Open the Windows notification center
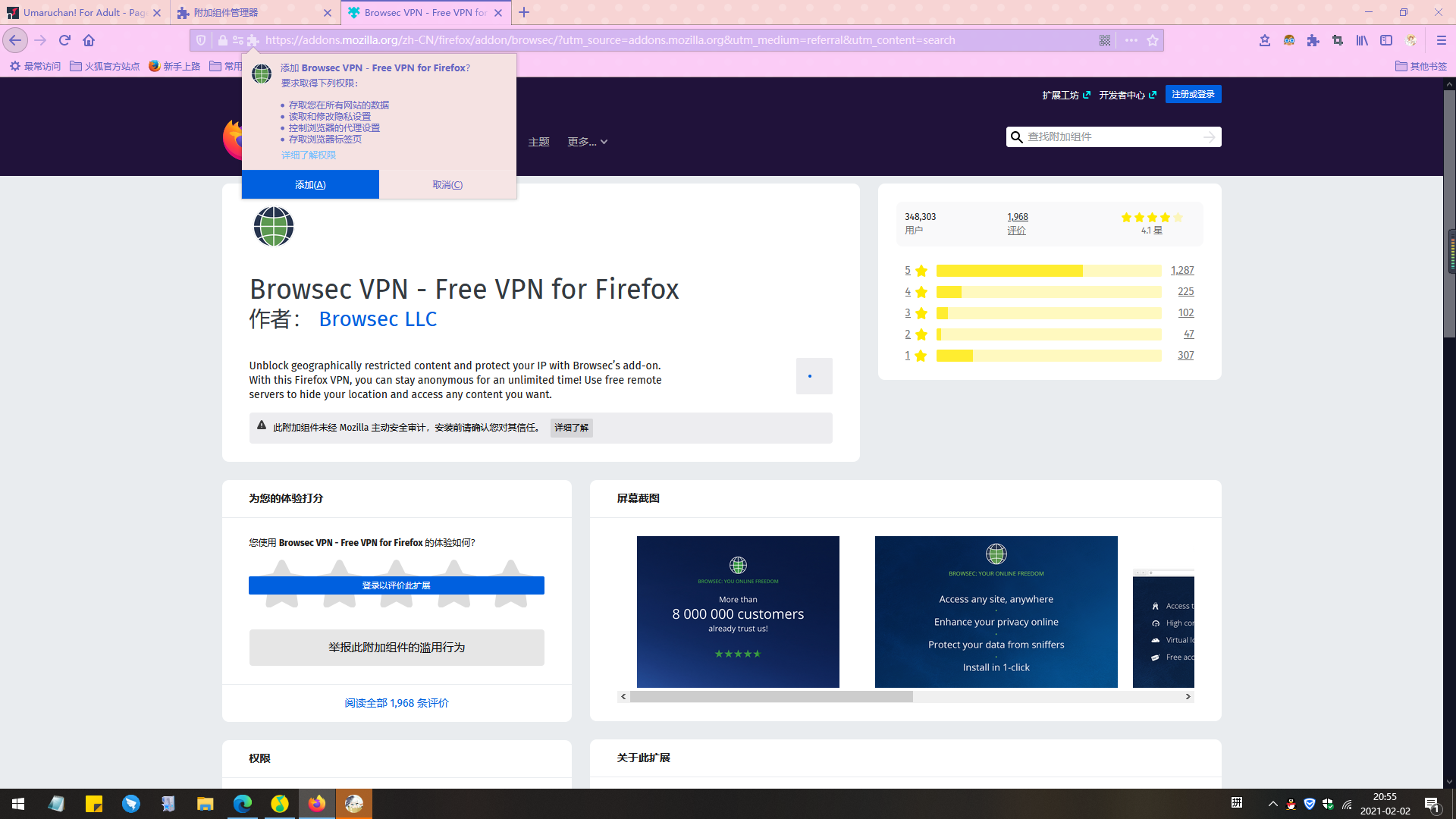1456x819 pixels. click(1432, 804)
